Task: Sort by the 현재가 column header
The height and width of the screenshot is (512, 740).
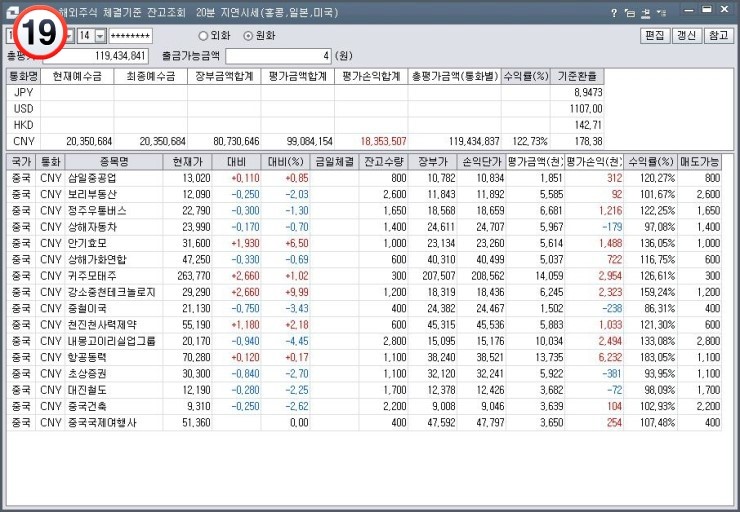Action: 187,162
